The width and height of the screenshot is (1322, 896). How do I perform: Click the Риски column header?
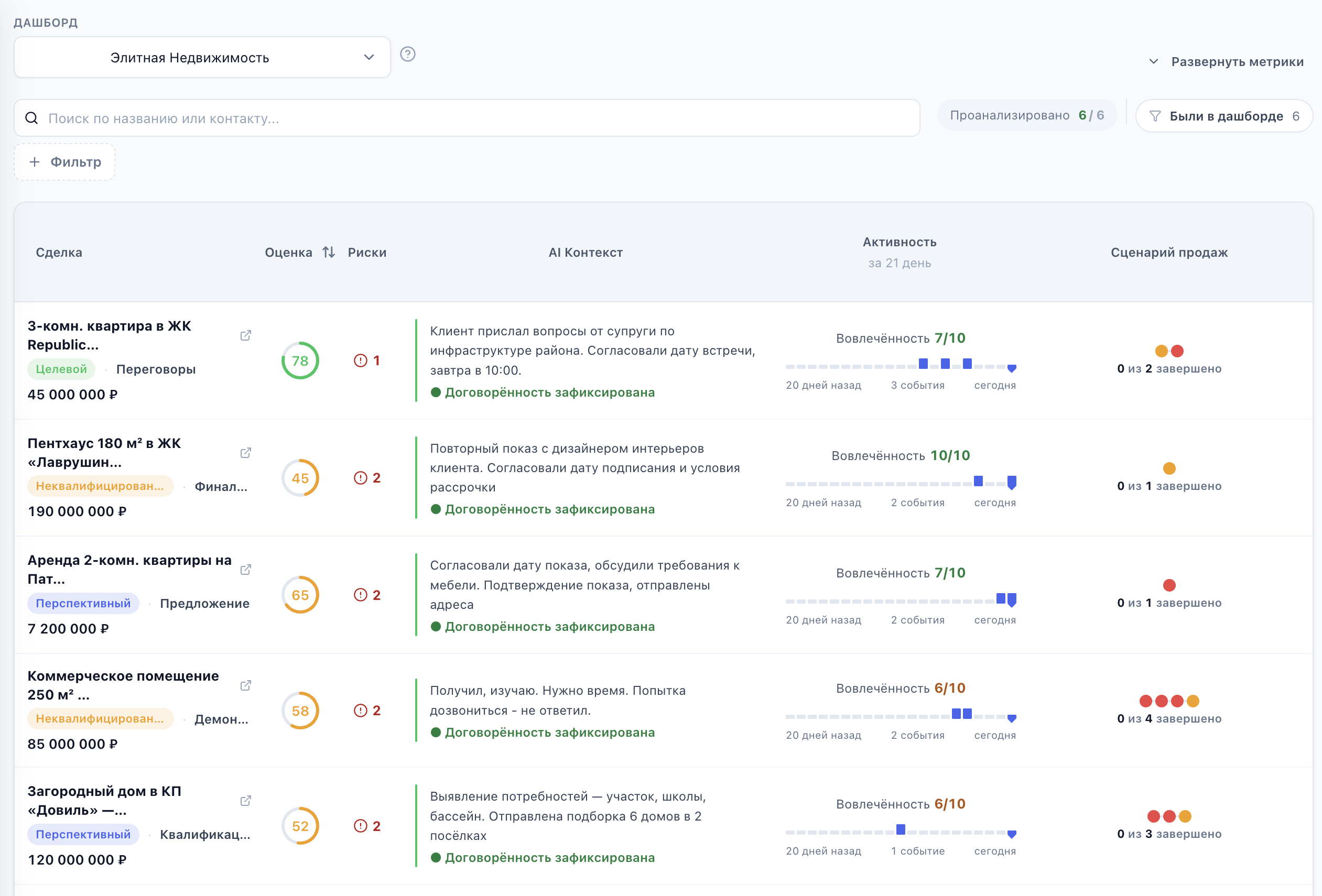click(x=367, y=253)
